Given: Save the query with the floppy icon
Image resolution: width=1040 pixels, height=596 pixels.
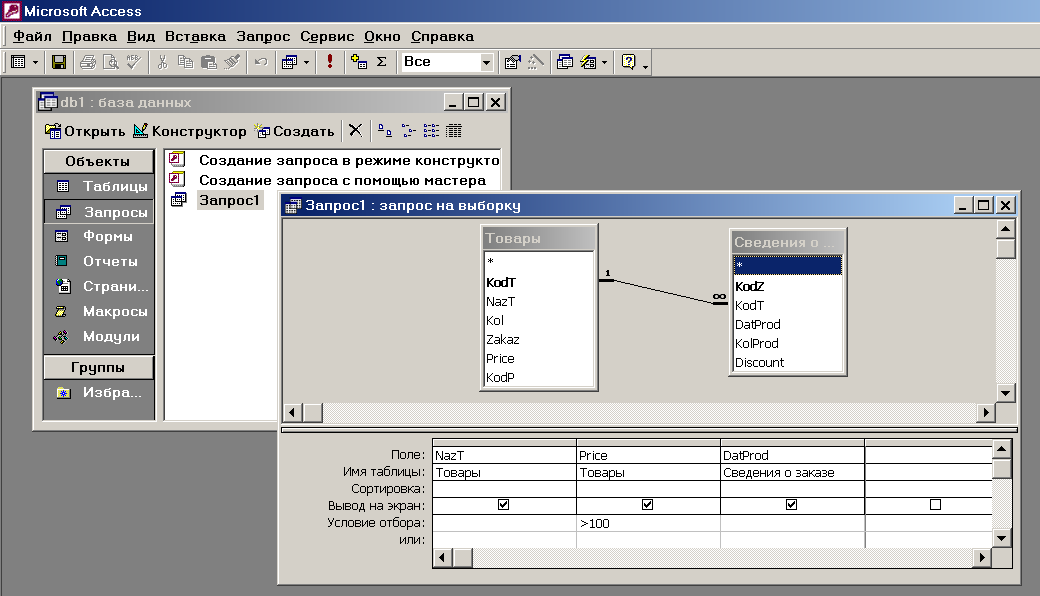Looking at the screenshot, I should (59, 62).
